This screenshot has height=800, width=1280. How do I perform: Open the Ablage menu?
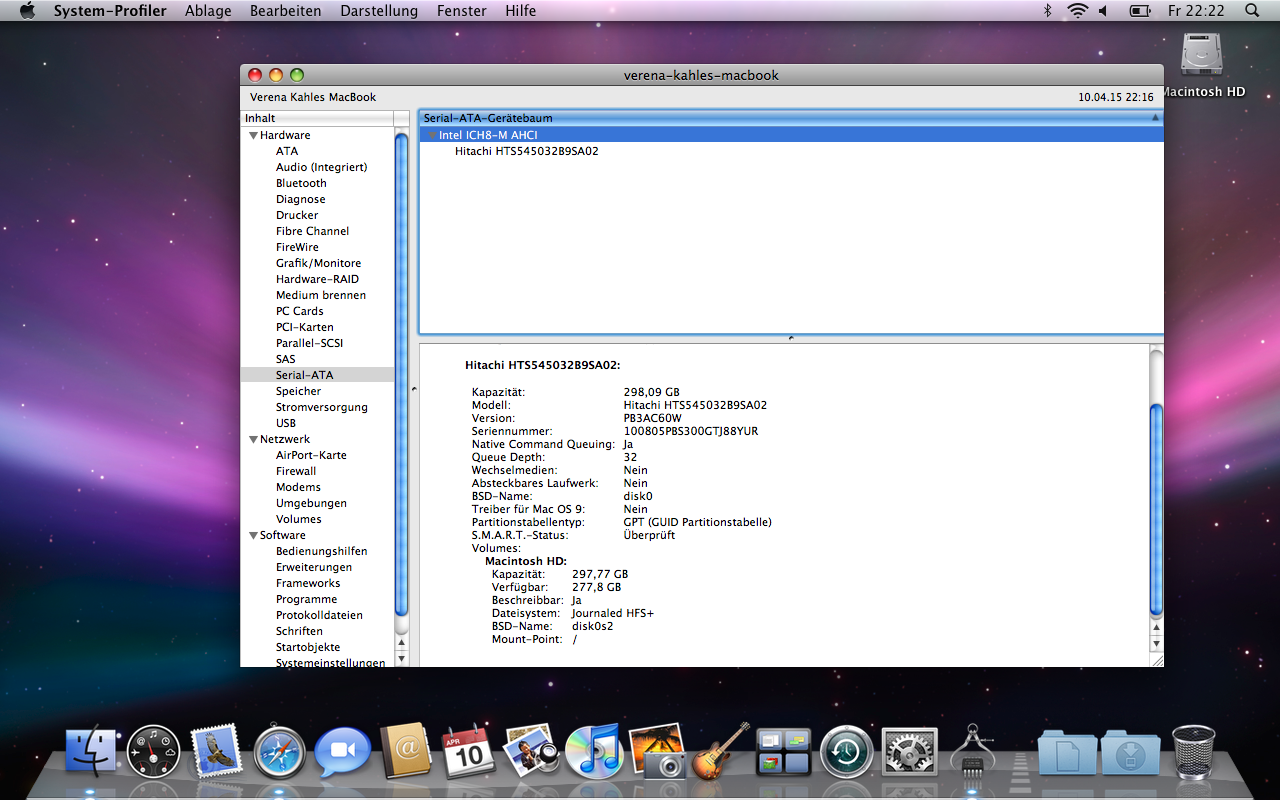click(208, 10)
